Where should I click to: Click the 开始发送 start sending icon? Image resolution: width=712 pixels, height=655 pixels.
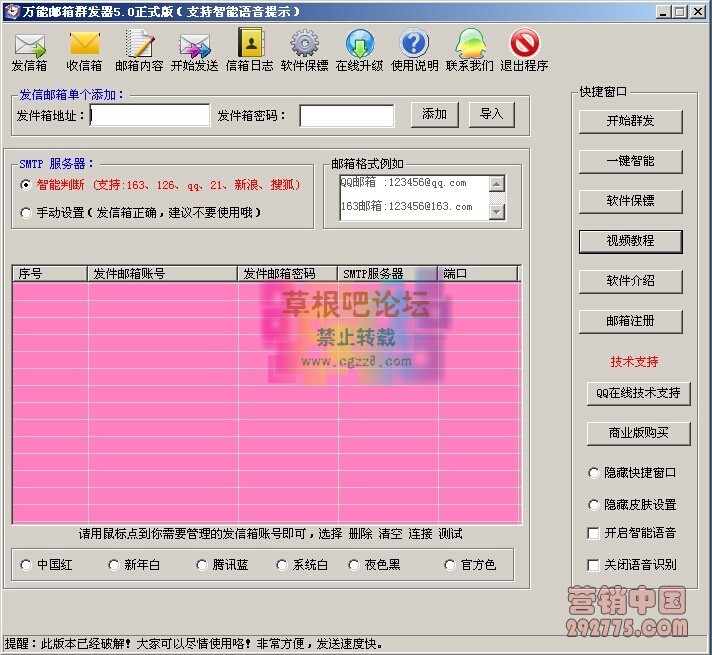(x=194, y=51)
